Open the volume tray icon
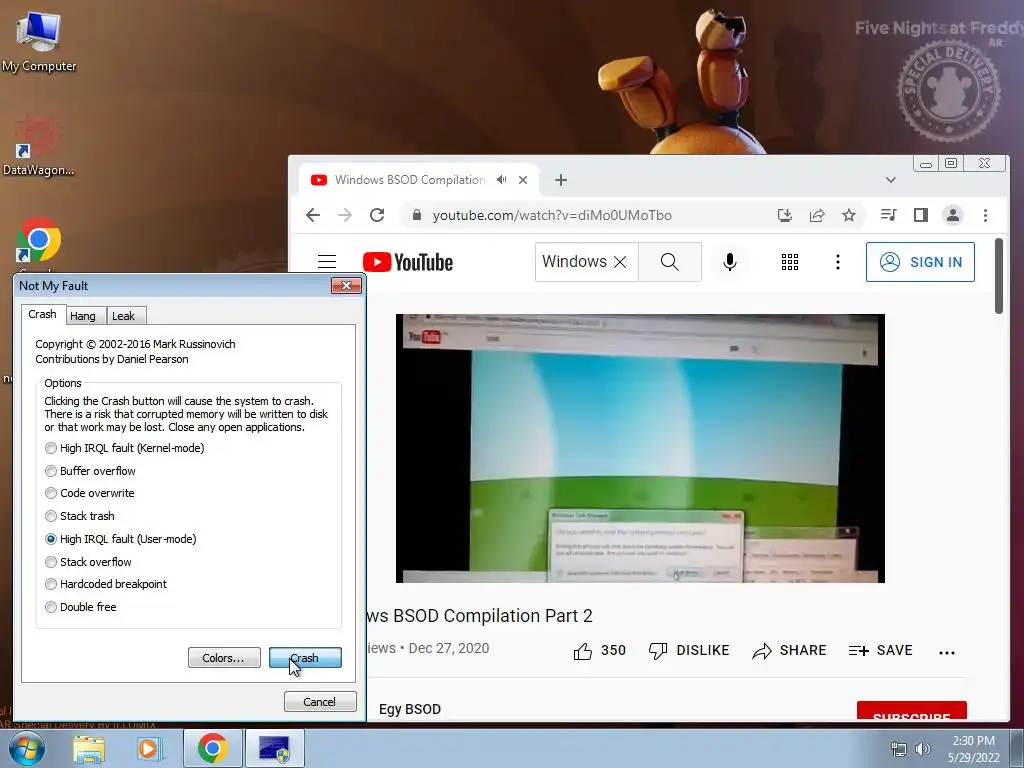This screenshot has width=1024, height=768. [922, 749]
